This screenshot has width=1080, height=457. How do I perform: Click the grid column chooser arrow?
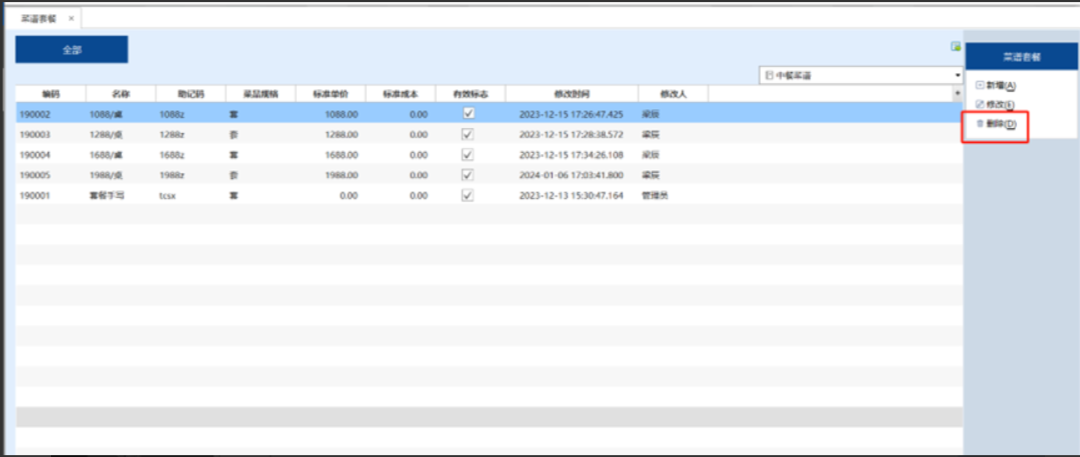pos(956,93)
